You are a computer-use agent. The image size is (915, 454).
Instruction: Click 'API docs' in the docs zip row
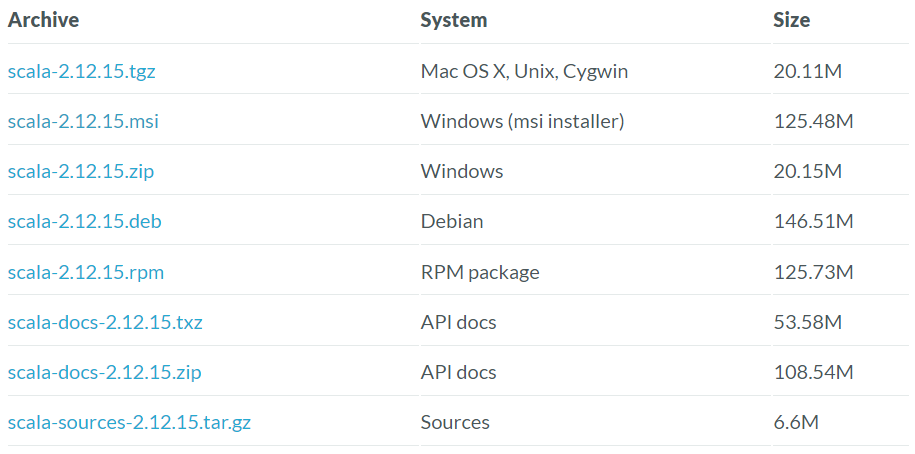(458, 372)
